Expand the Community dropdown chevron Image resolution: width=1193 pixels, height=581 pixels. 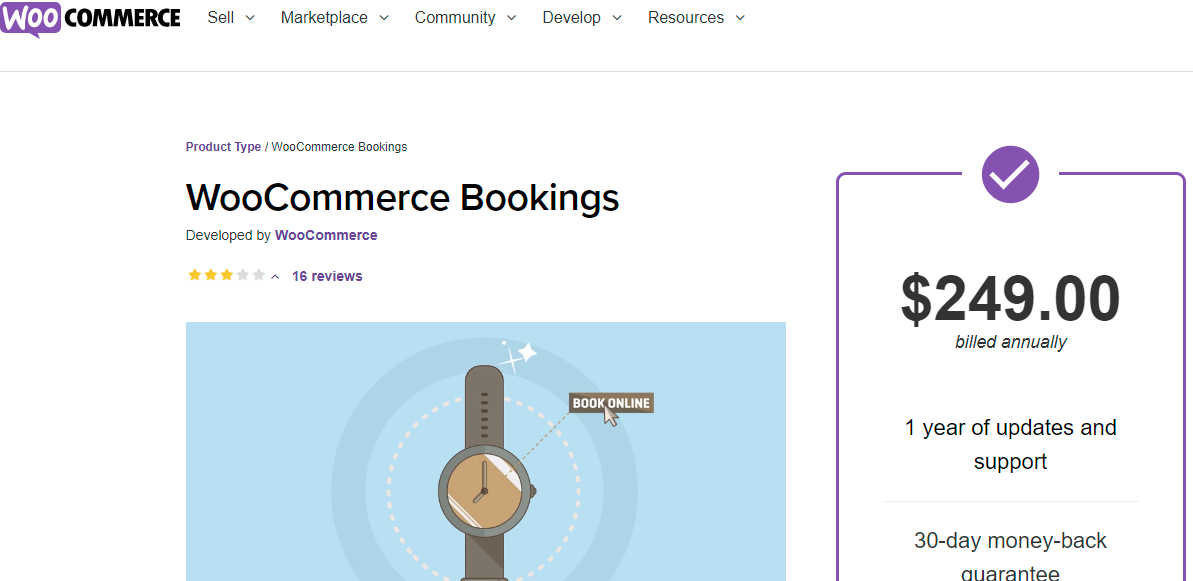512,18
